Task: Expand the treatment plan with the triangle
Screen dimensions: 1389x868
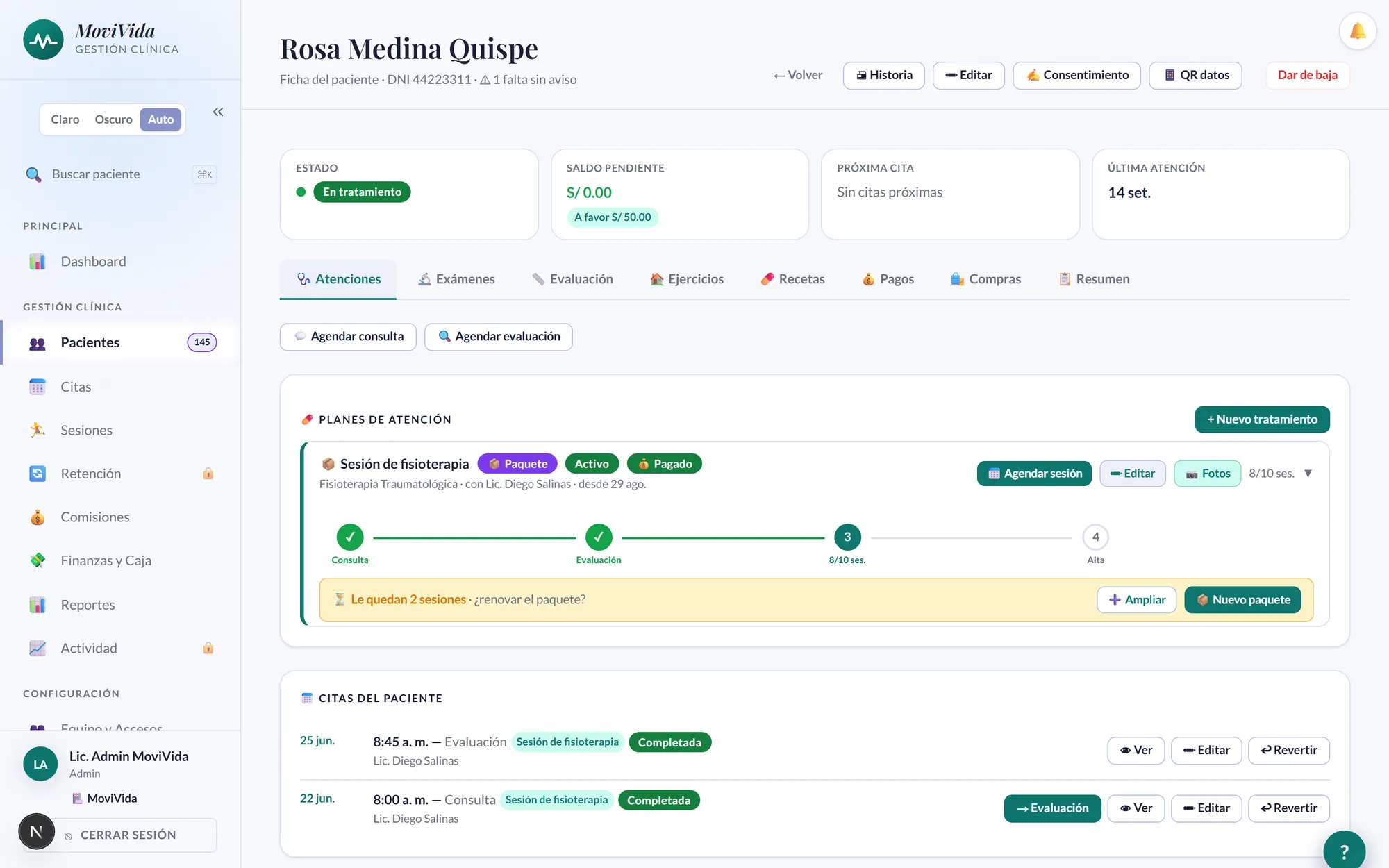Action: click(1308, 474)
